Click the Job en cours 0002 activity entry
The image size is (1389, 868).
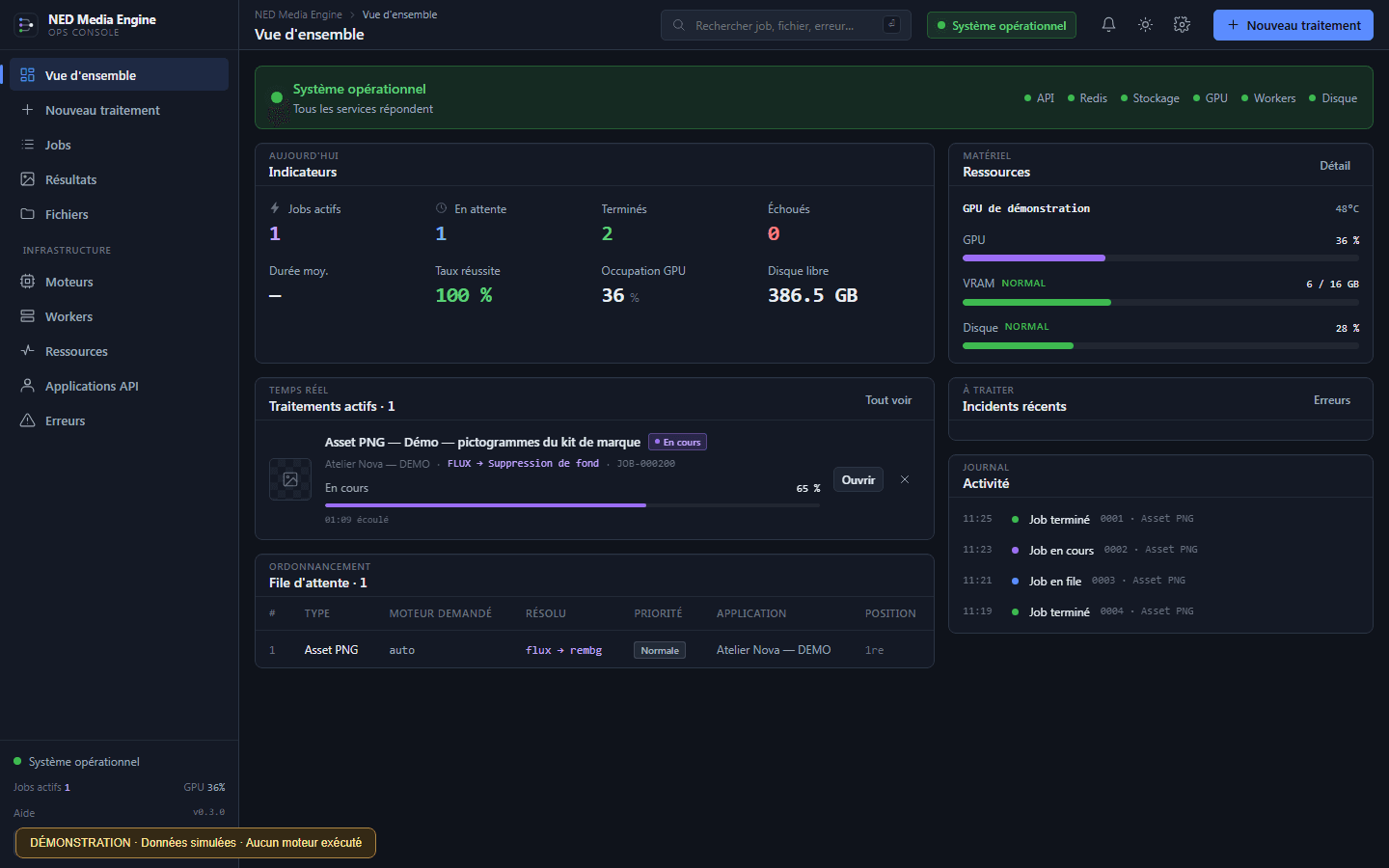(1160, 550)
